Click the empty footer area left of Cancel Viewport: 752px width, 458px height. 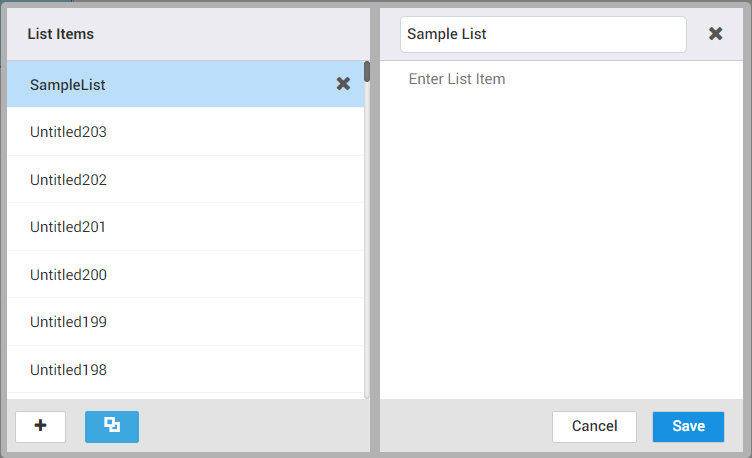coord(465,426)
